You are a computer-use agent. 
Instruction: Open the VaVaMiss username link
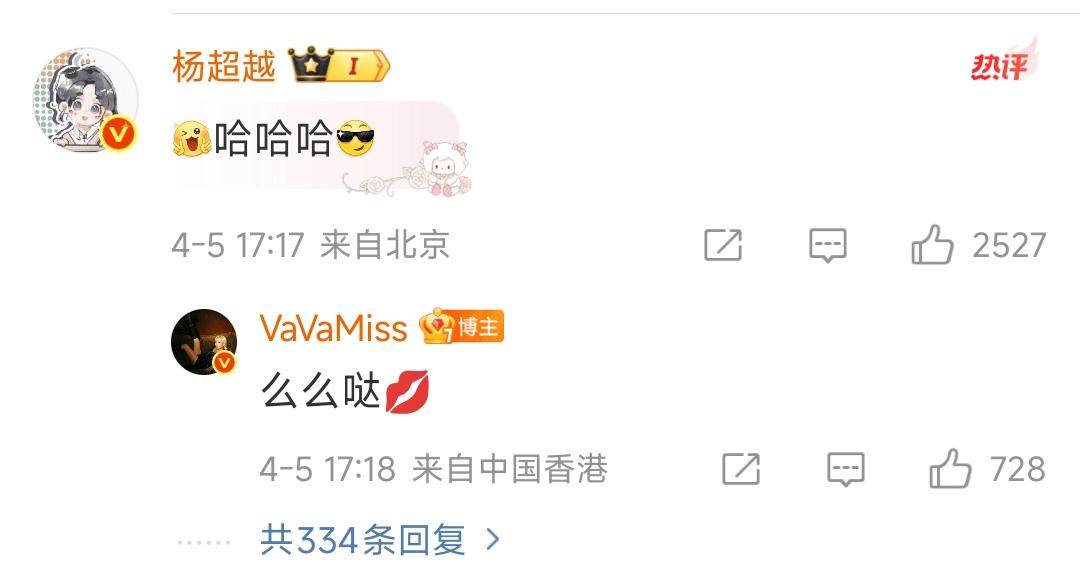point(333,327)
